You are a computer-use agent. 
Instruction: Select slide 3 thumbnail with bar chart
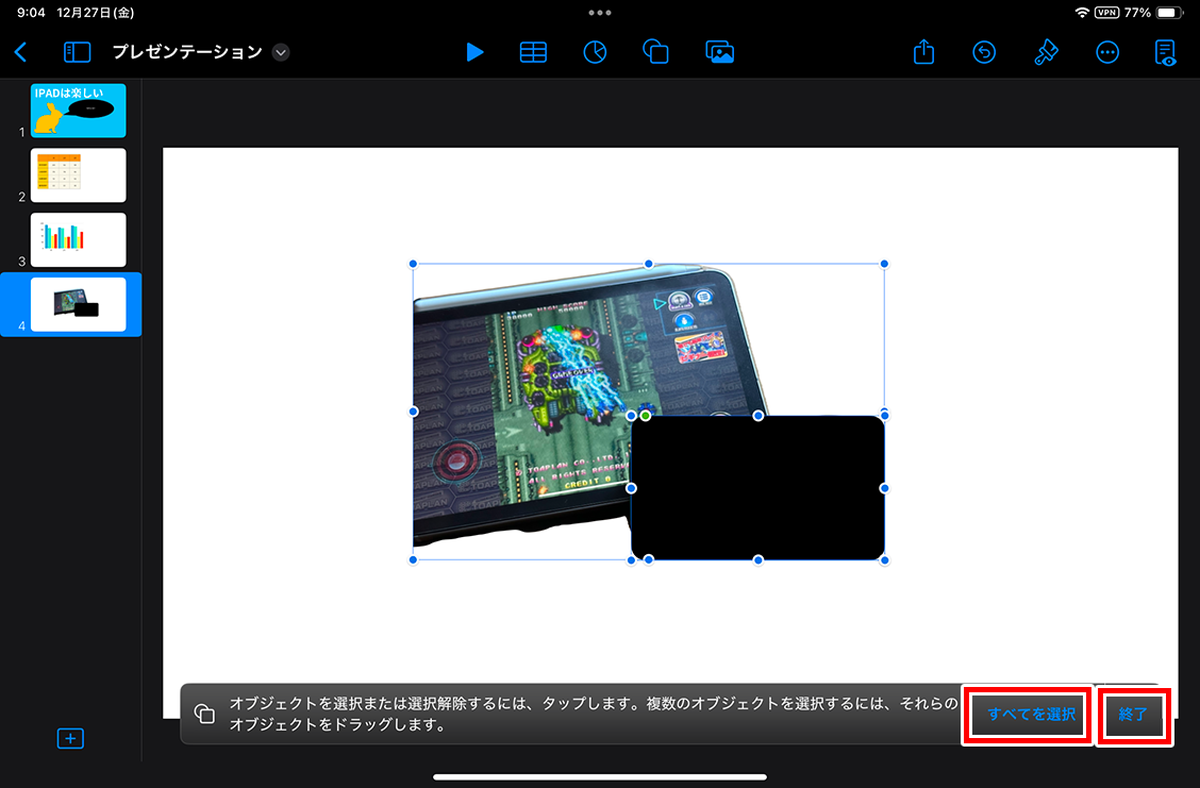(x=78, y=239)
